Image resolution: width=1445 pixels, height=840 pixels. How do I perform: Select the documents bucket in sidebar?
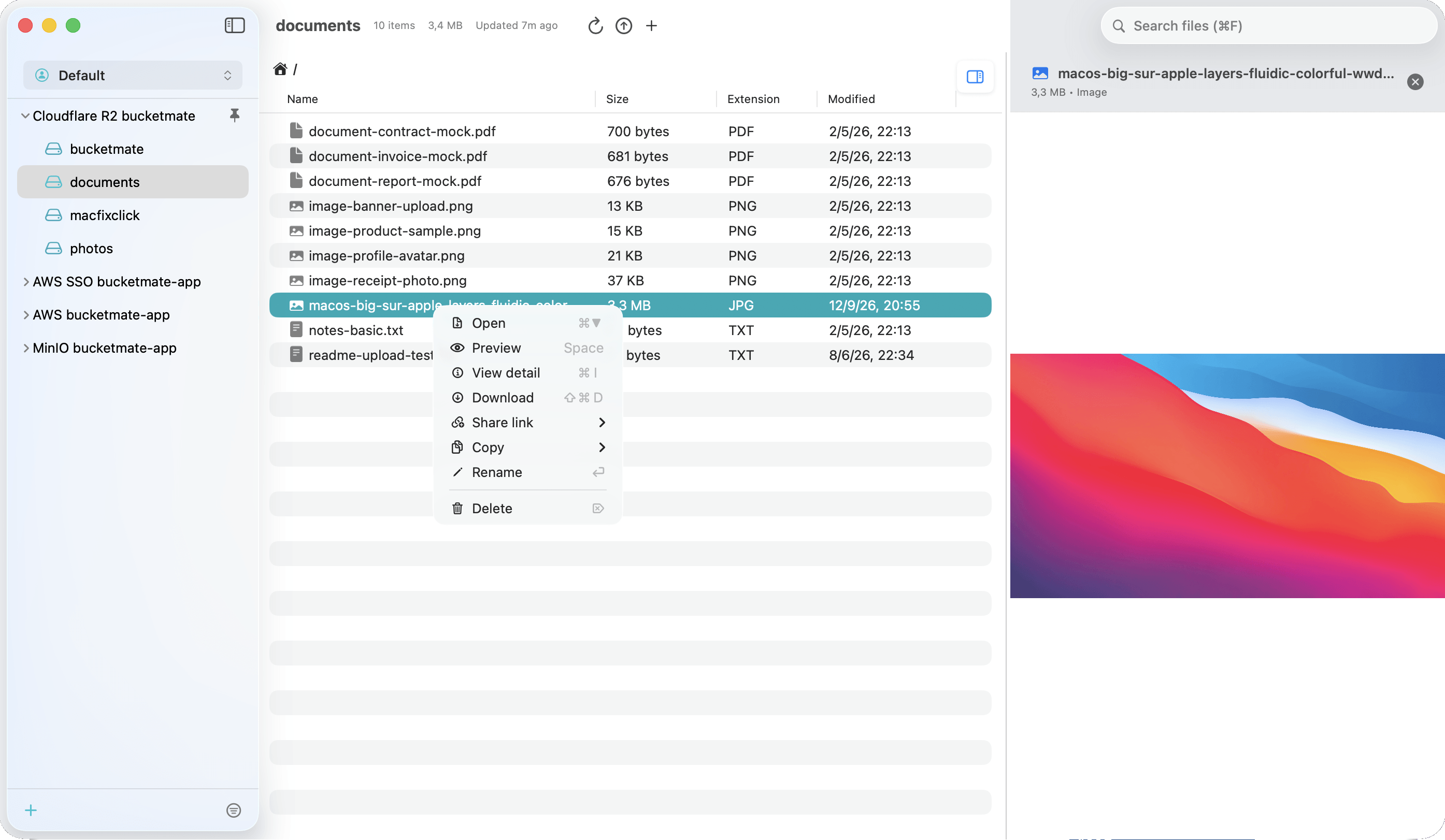[133, 182]
